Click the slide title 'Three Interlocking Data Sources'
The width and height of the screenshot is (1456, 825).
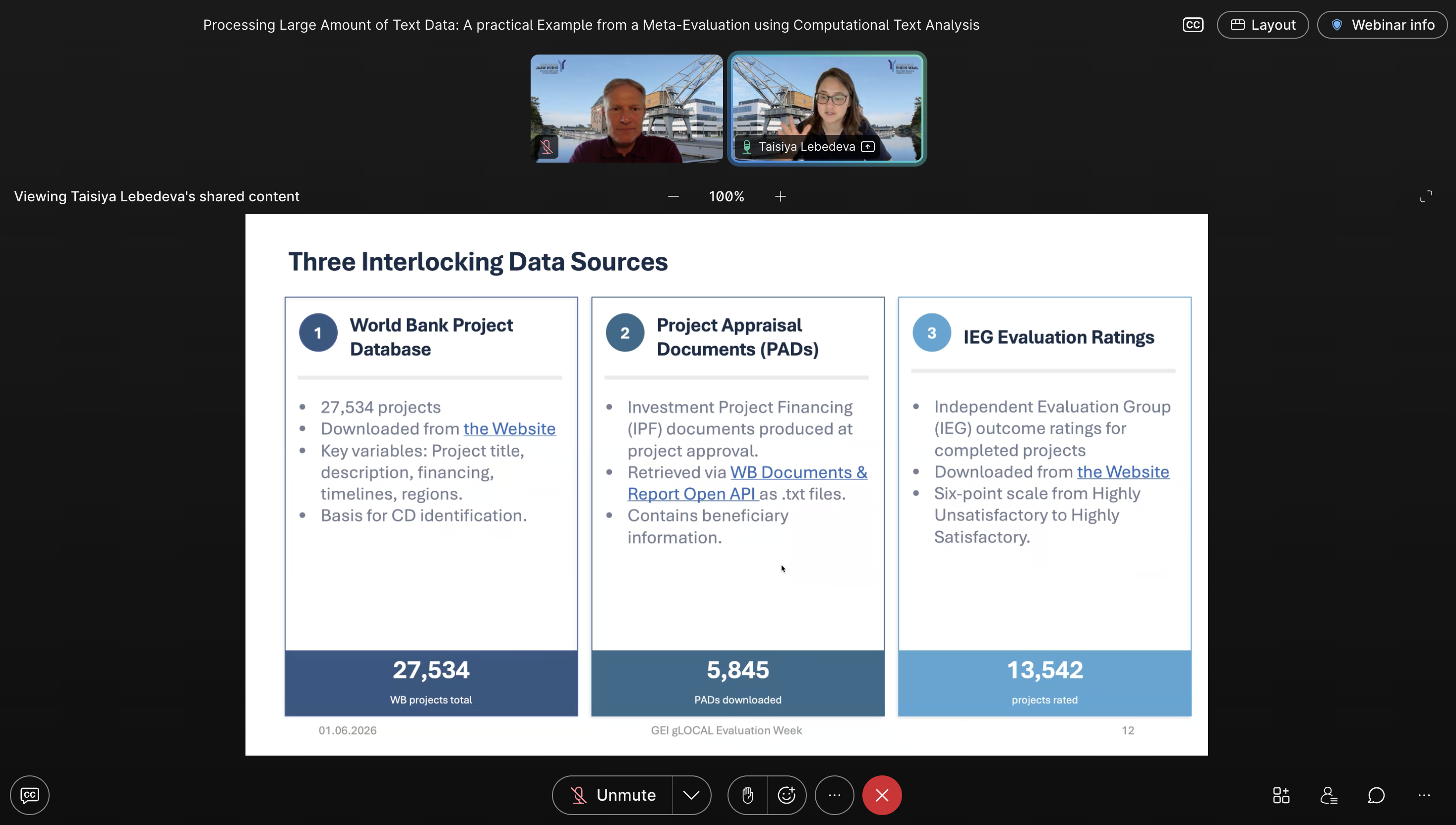[478, 262]
